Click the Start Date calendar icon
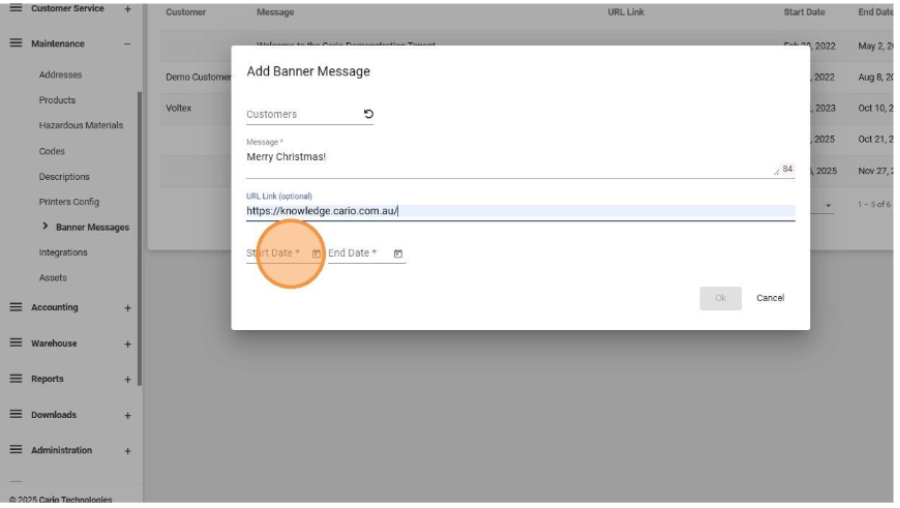Image resolution: width=900 pixels, height=508 pixels. click(316, 254)
